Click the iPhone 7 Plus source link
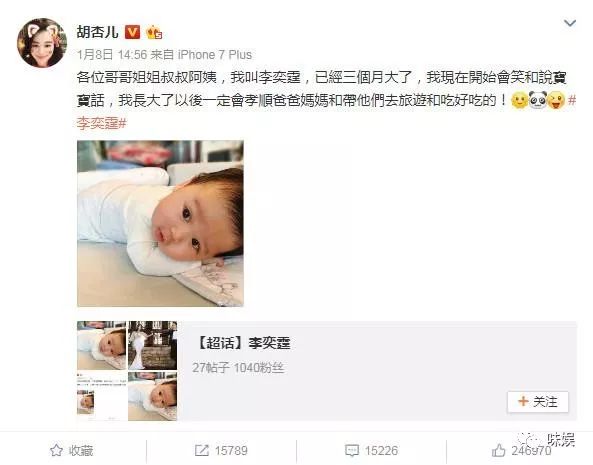The image size is (593, 465). pyautogui.click(x=214, y=55)
